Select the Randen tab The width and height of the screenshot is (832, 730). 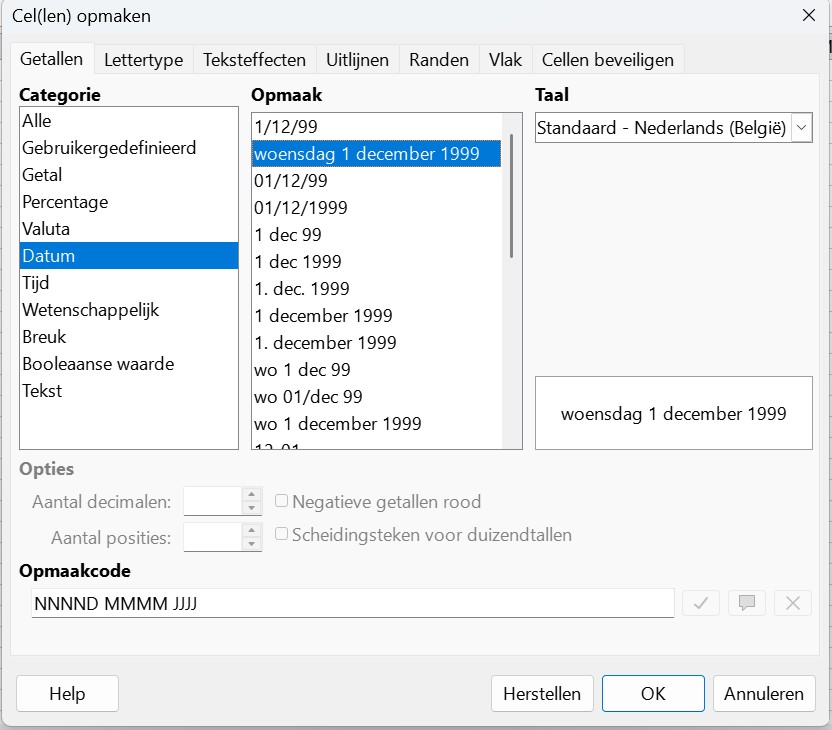tap(438, 59)
